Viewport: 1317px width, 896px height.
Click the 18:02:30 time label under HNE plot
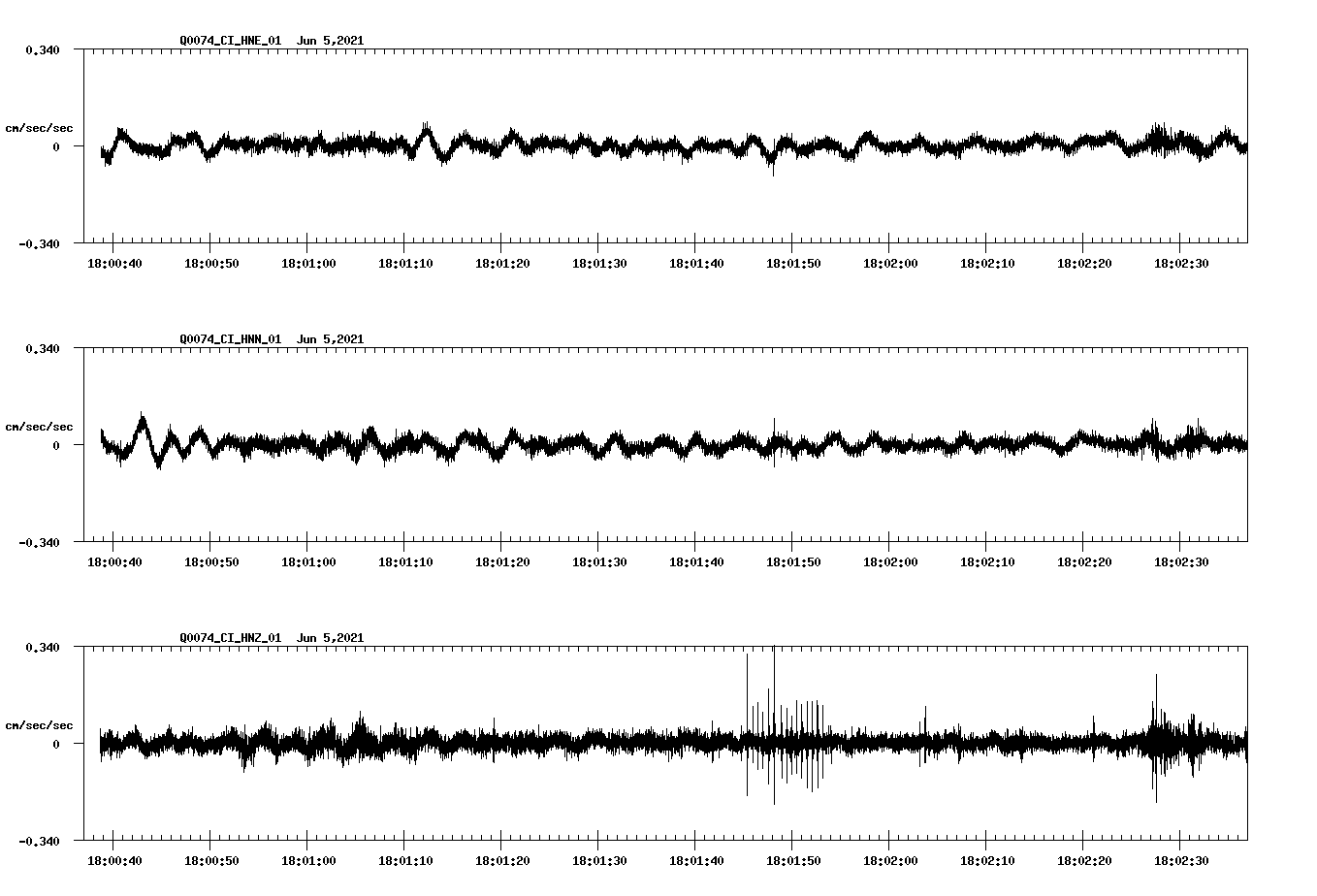(1181, 263)
